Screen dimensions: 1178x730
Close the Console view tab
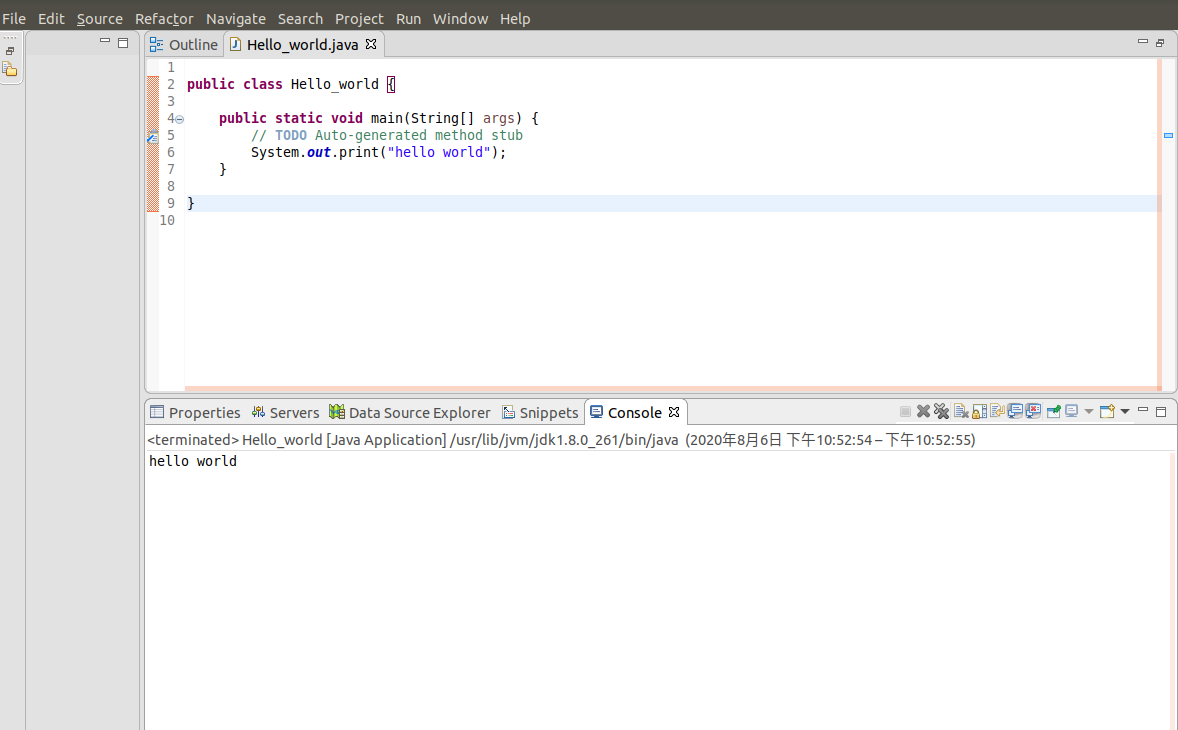pyautogui.click(x=674, y=412)
